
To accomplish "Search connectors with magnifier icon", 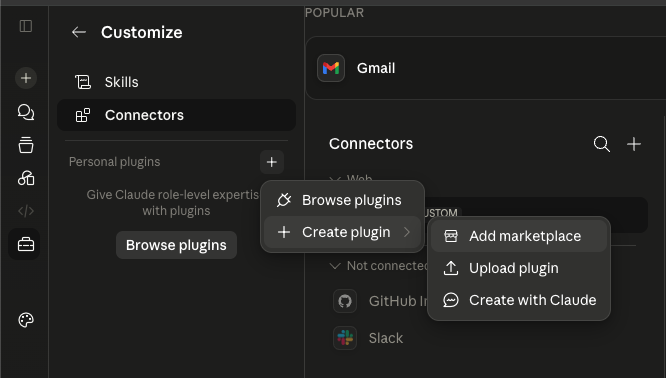I will (601, 144).
